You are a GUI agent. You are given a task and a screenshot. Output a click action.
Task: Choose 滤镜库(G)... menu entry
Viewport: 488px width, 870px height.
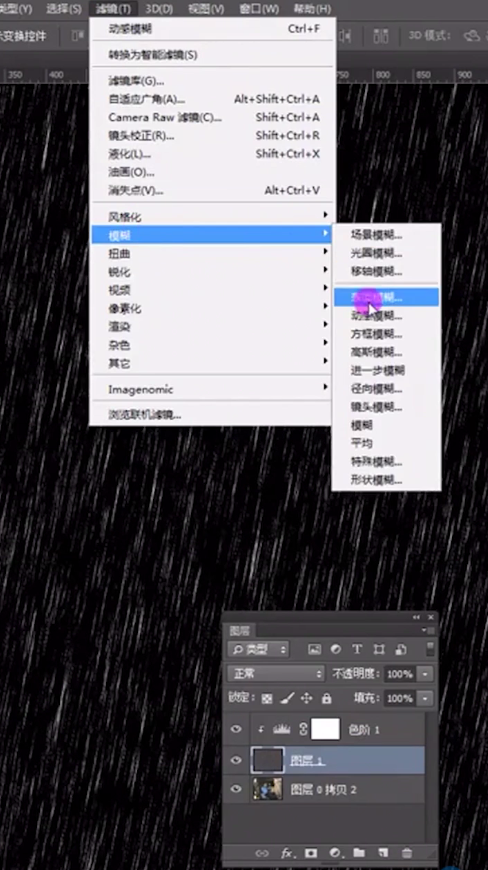click(x=212, y=81)
